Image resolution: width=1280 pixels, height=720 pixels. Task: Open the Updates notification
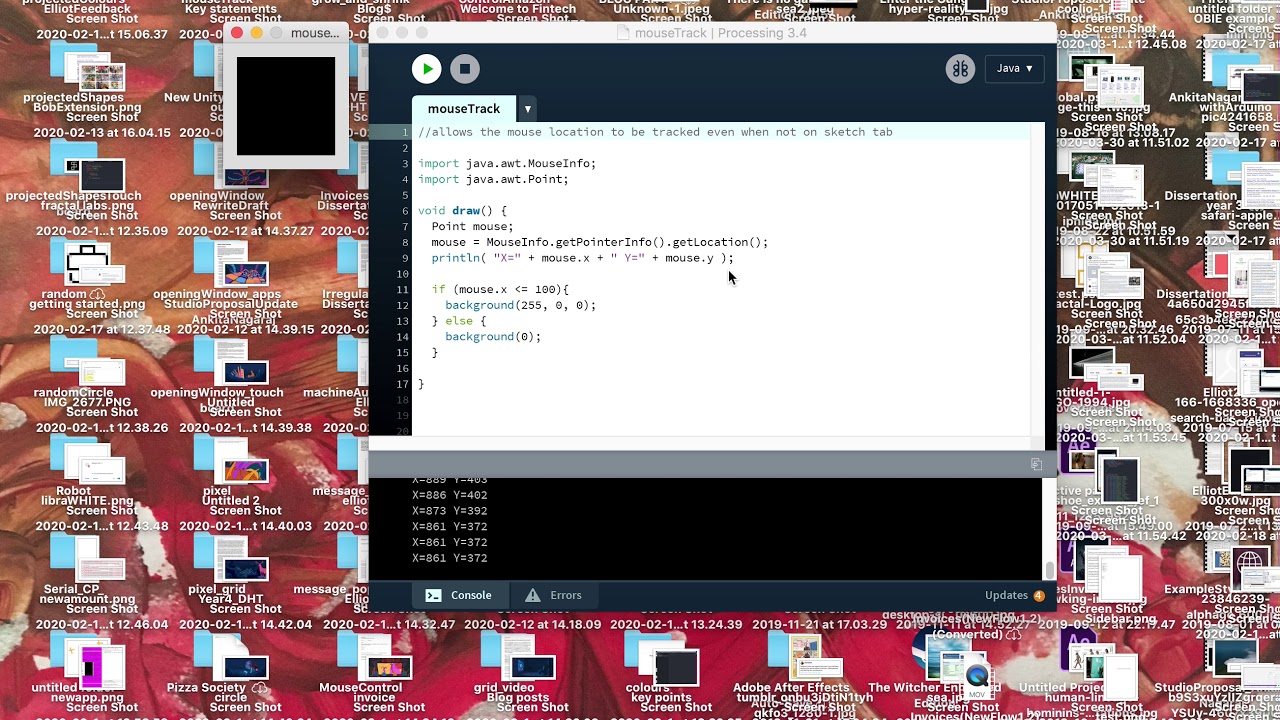[1015, 595]
